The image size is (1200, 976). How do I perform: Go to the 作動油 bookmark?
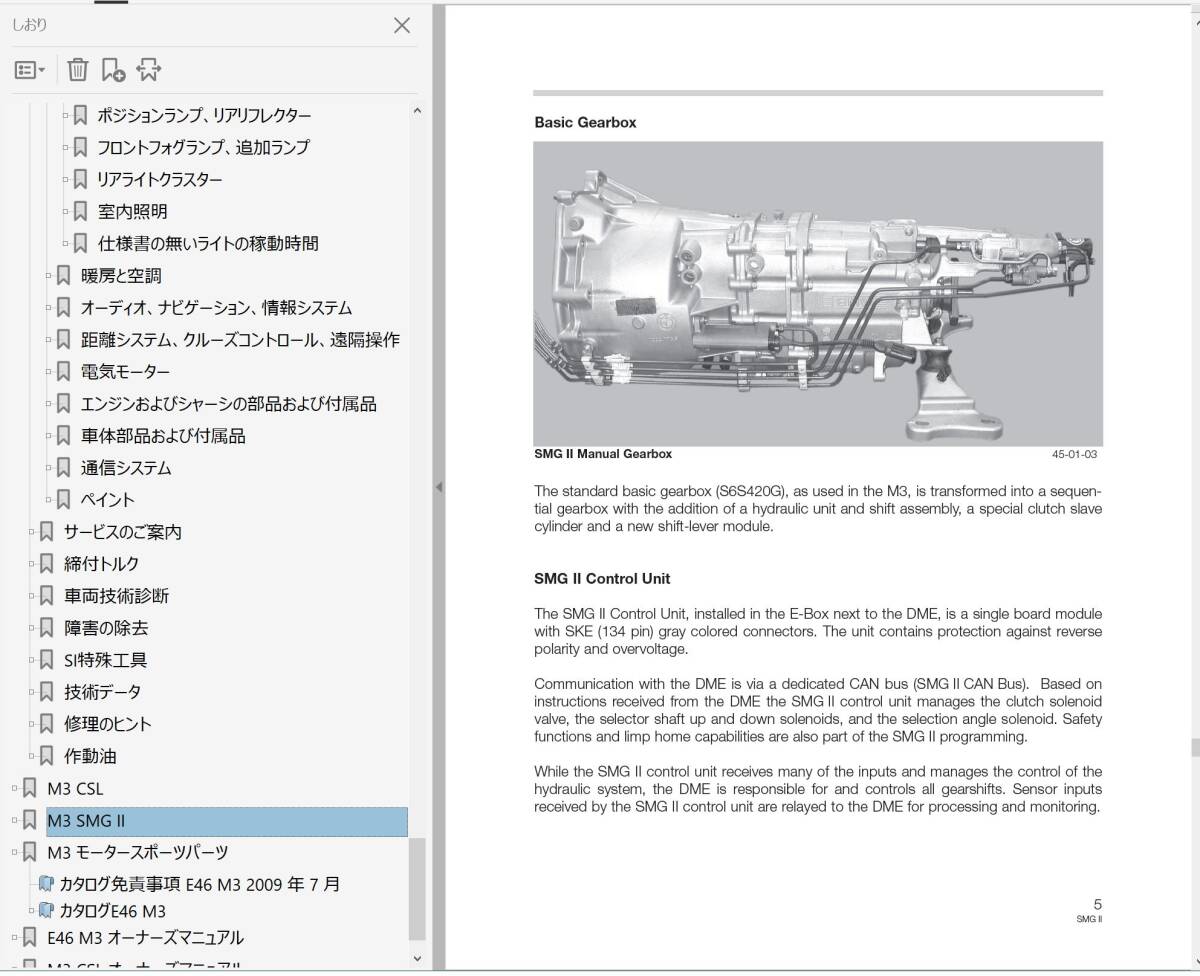pyautogui.click(x=90, y=756)
